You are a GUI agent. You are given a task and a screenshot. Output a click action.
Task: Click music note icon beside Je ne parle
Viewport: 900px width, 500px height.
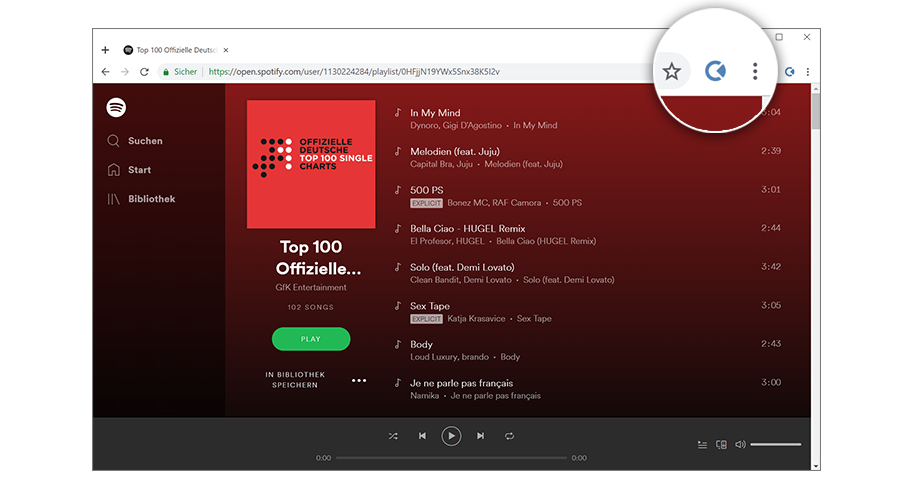[x=398, y=382]
